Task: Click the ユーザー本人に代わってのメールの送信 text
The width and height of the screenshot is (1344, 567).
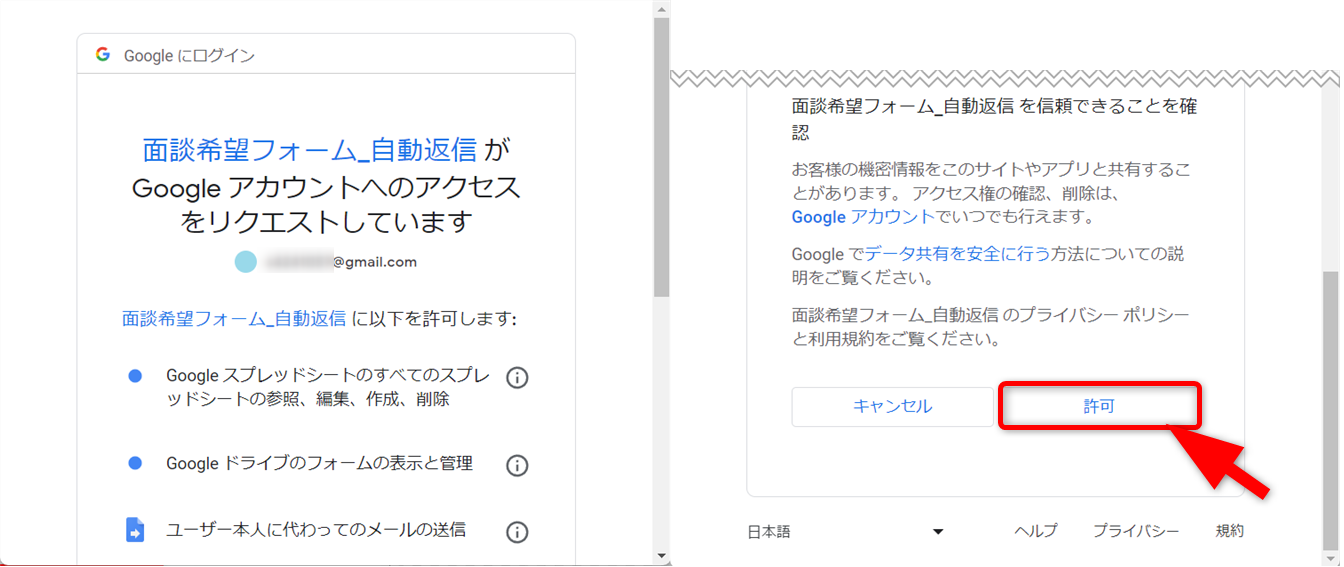Action: pos(316,530)
